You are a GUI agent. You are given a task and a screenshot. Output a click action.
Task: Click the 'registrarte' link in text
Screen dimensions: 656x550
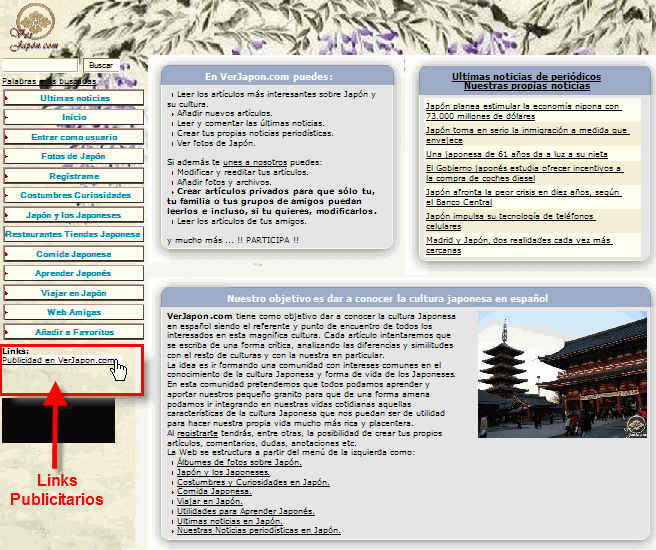pos(197,433)
